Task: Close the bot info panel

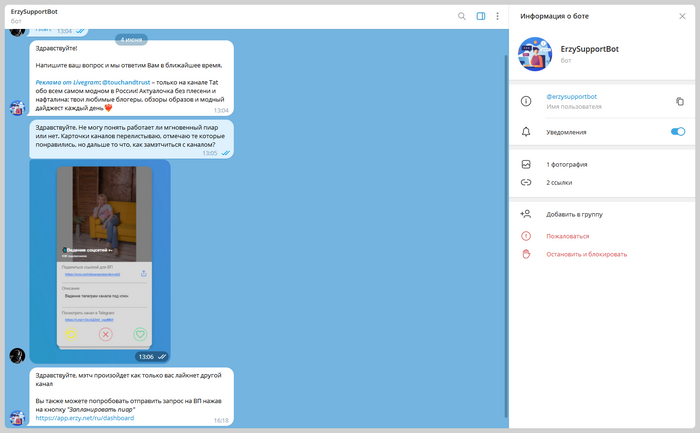Action: pos(682,16)
